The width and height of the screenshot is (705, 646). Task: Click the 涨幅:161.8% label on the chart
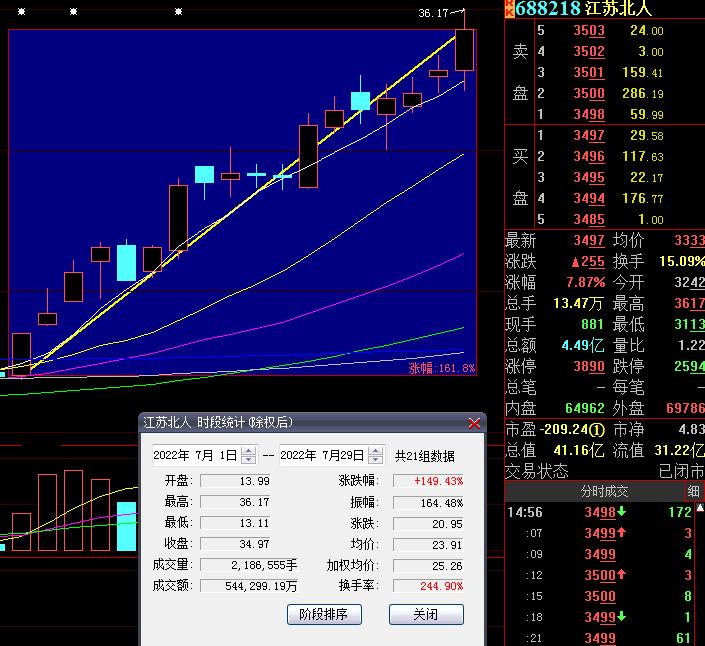[441, 368]
